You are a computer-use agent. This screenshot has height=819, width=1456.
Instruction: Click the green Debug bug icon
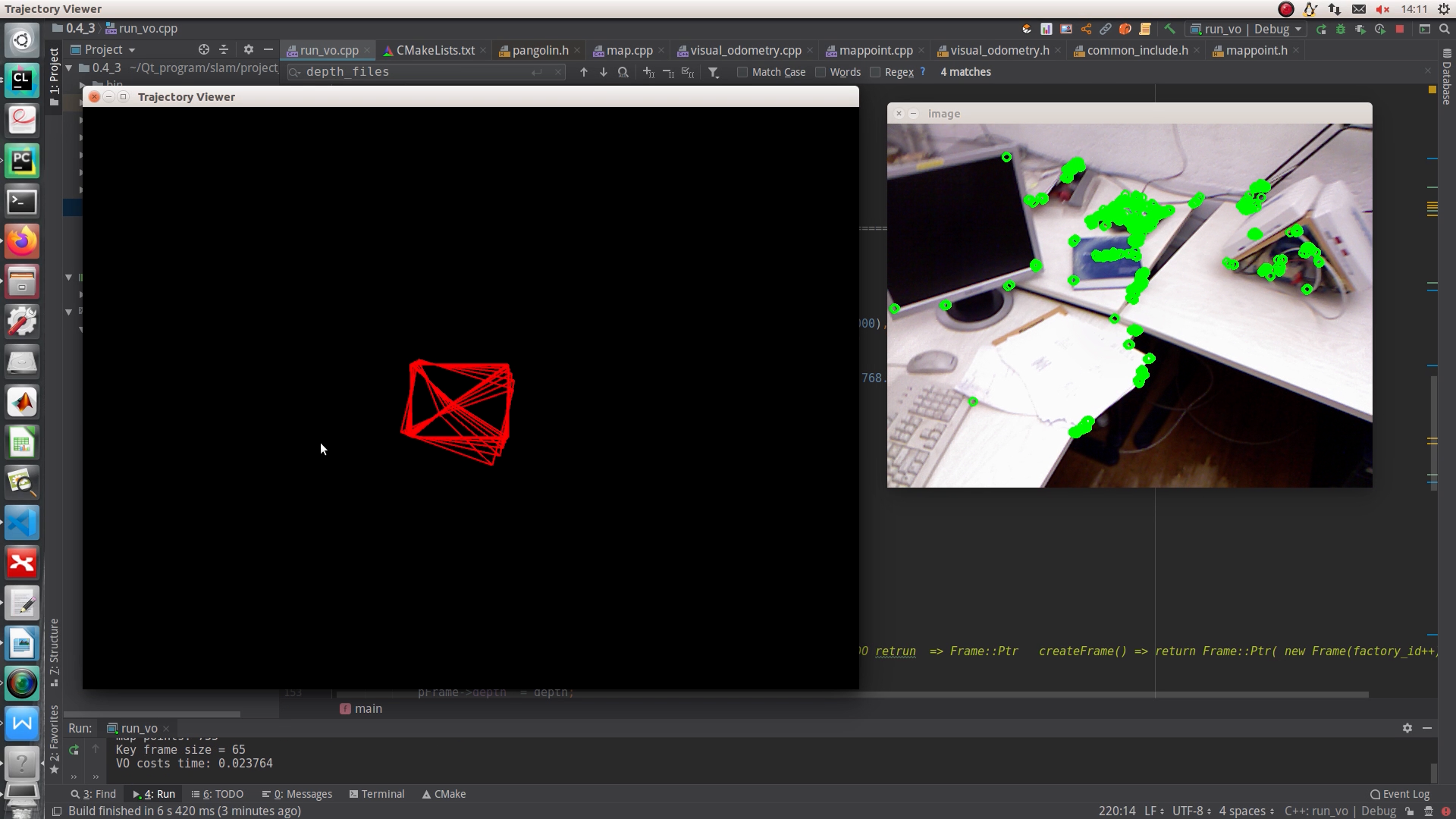click(x=1341, y=29)
